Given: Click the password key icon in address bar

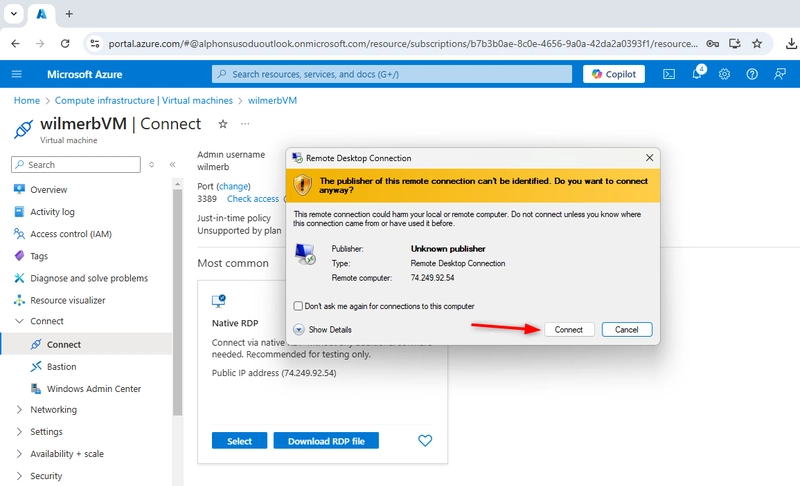Looking at the screenshot, I should point(712,43).
